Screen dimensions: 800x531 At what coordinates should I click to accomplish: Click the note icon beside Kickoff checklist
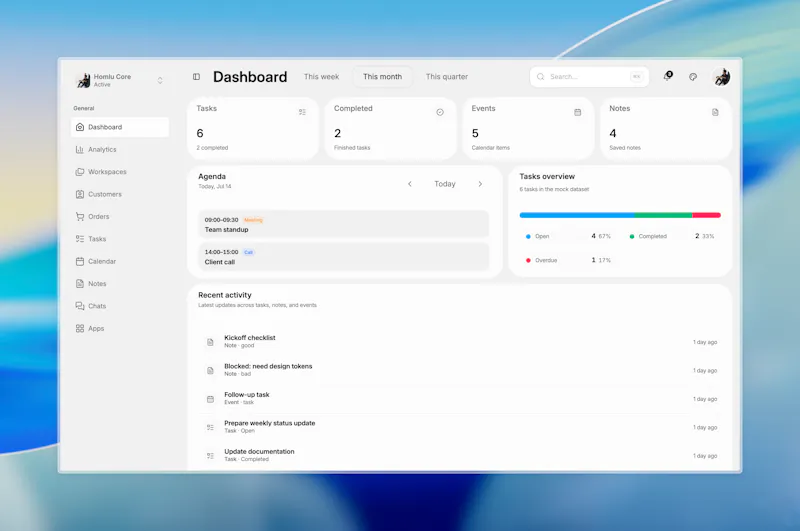point(210,342)
